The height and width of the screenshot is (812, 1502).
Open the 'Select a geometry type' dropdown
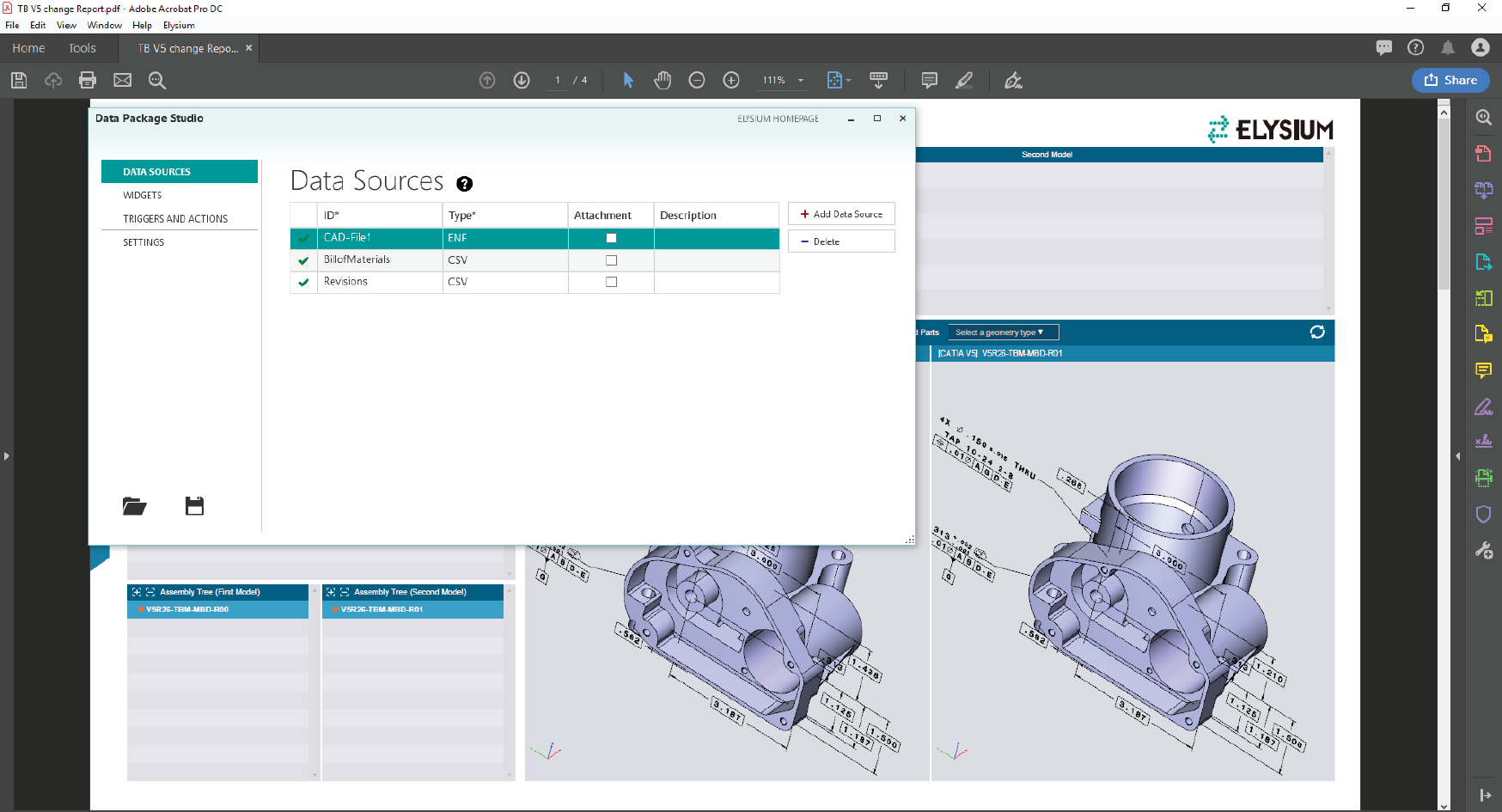[x=1003, y=333]
